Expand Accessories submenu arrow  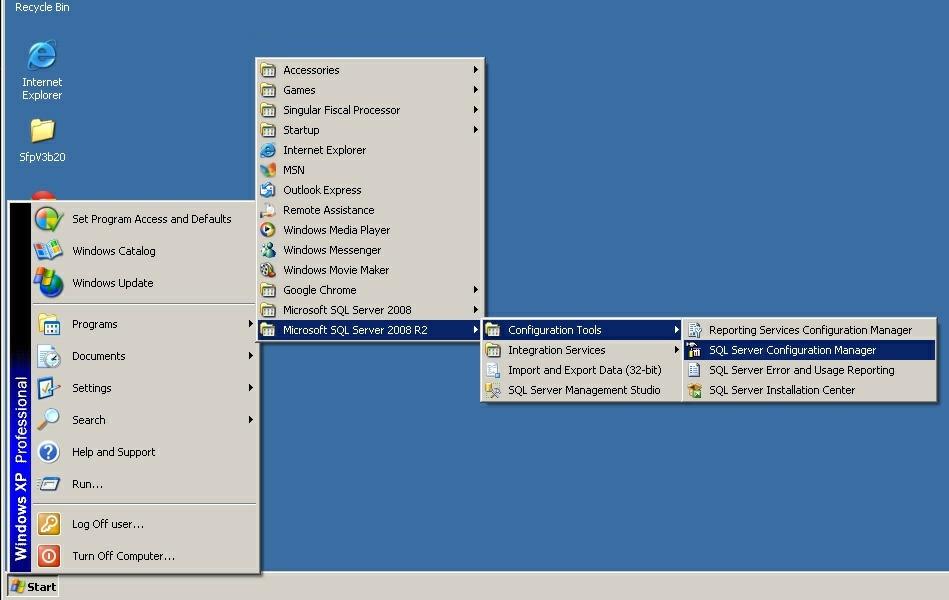(x=476, y=70)
